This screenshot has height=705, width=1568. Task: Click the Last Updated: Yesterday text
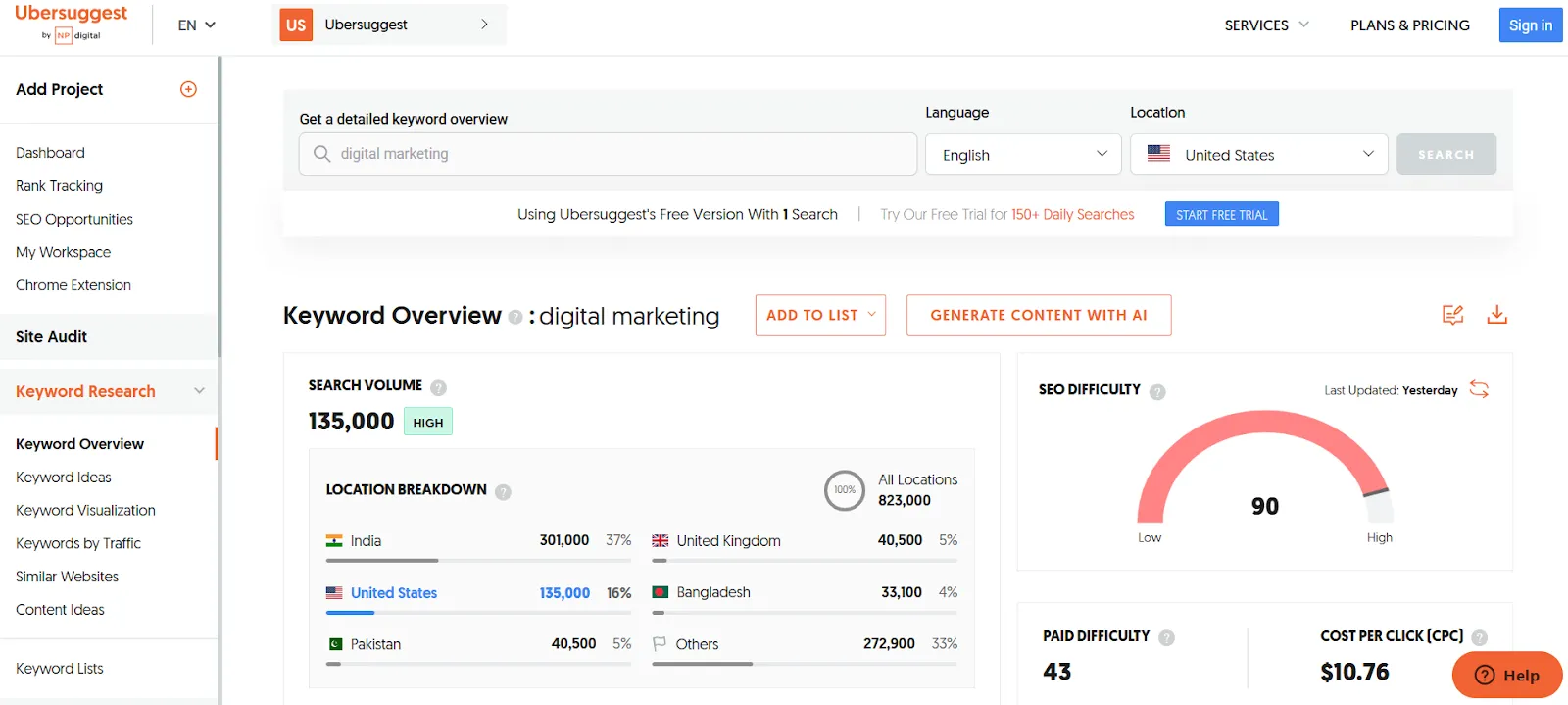click(1391, 390)
